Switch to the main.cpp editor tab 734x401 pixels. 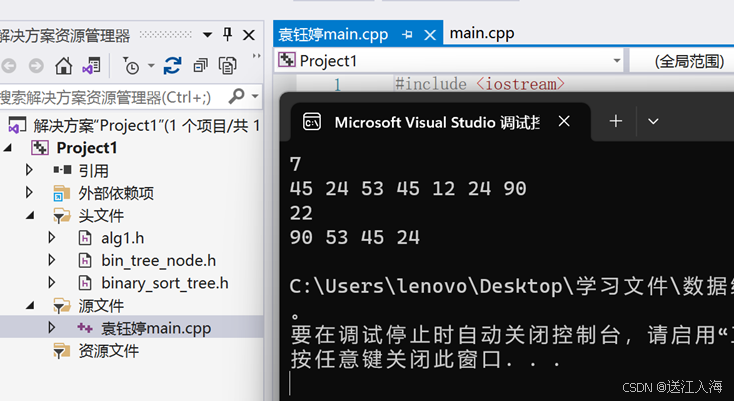pos(482,33)
